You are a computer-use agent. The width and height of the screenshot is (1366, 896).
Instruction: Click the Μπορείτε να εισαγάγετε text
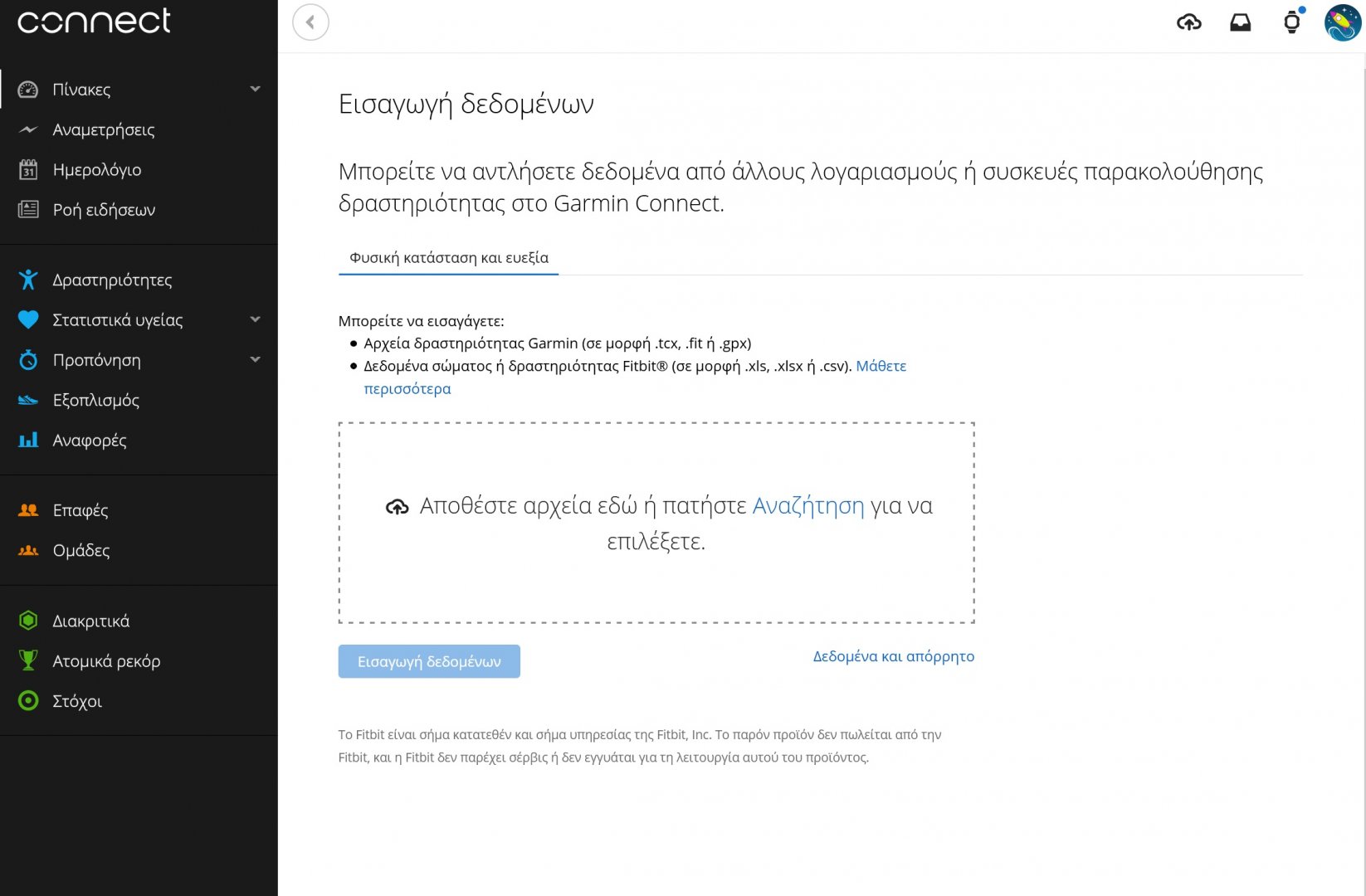click(x=421, y=321)
